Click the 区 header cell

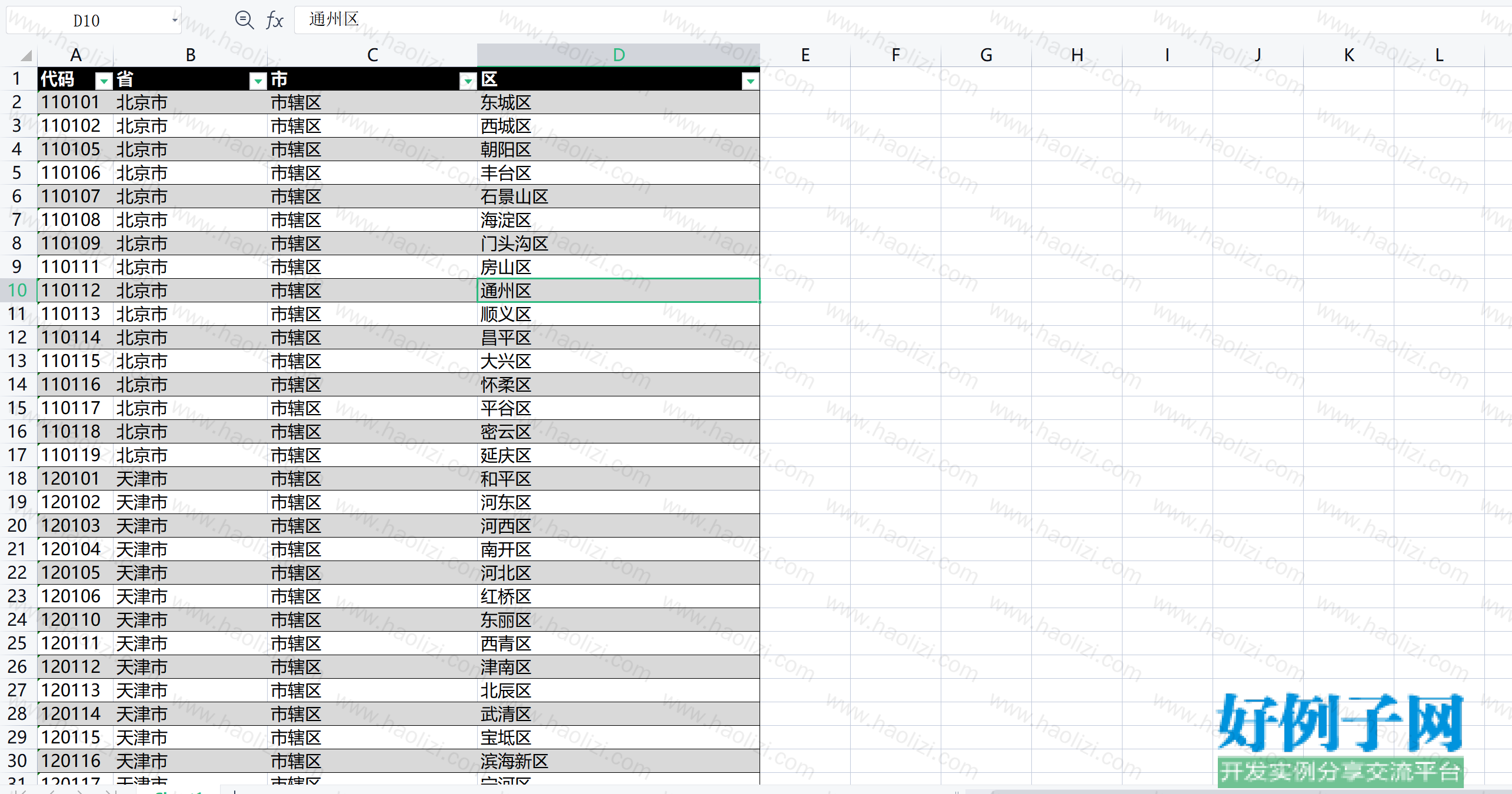tap(618, 79)
